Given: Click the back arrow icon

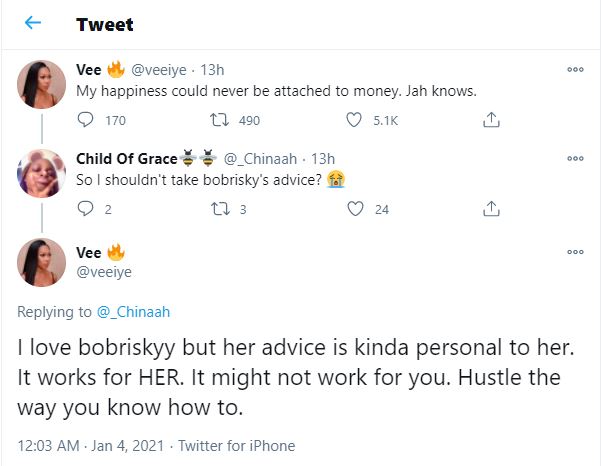Looking at the screenshot, I should tap(33, 24).
